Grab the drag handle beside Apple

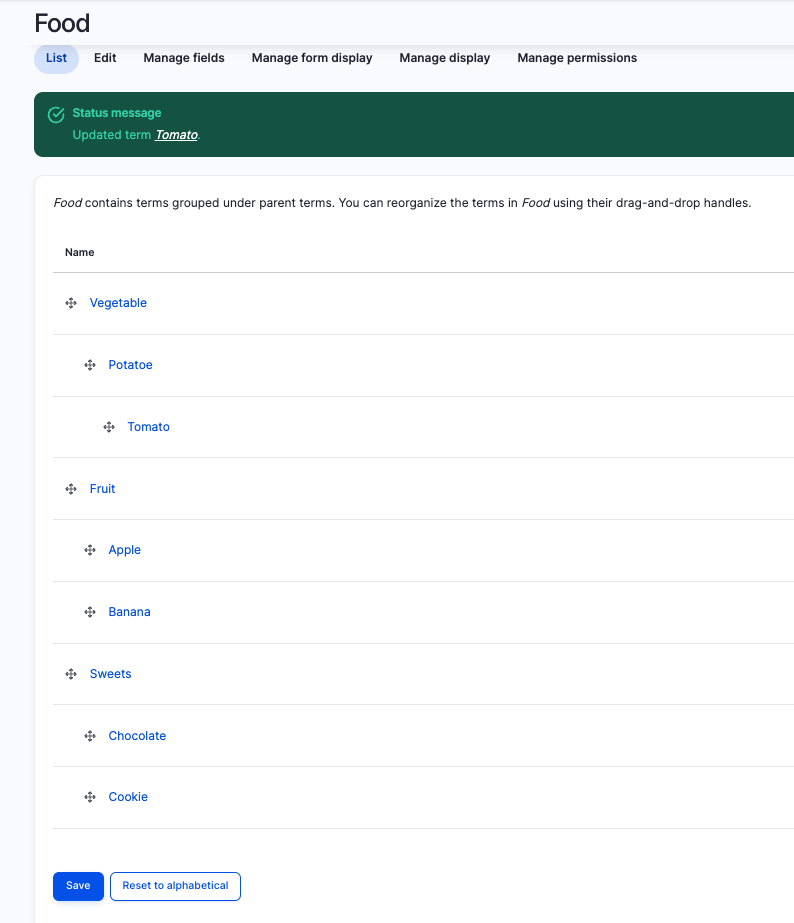[x=90, y=550]
